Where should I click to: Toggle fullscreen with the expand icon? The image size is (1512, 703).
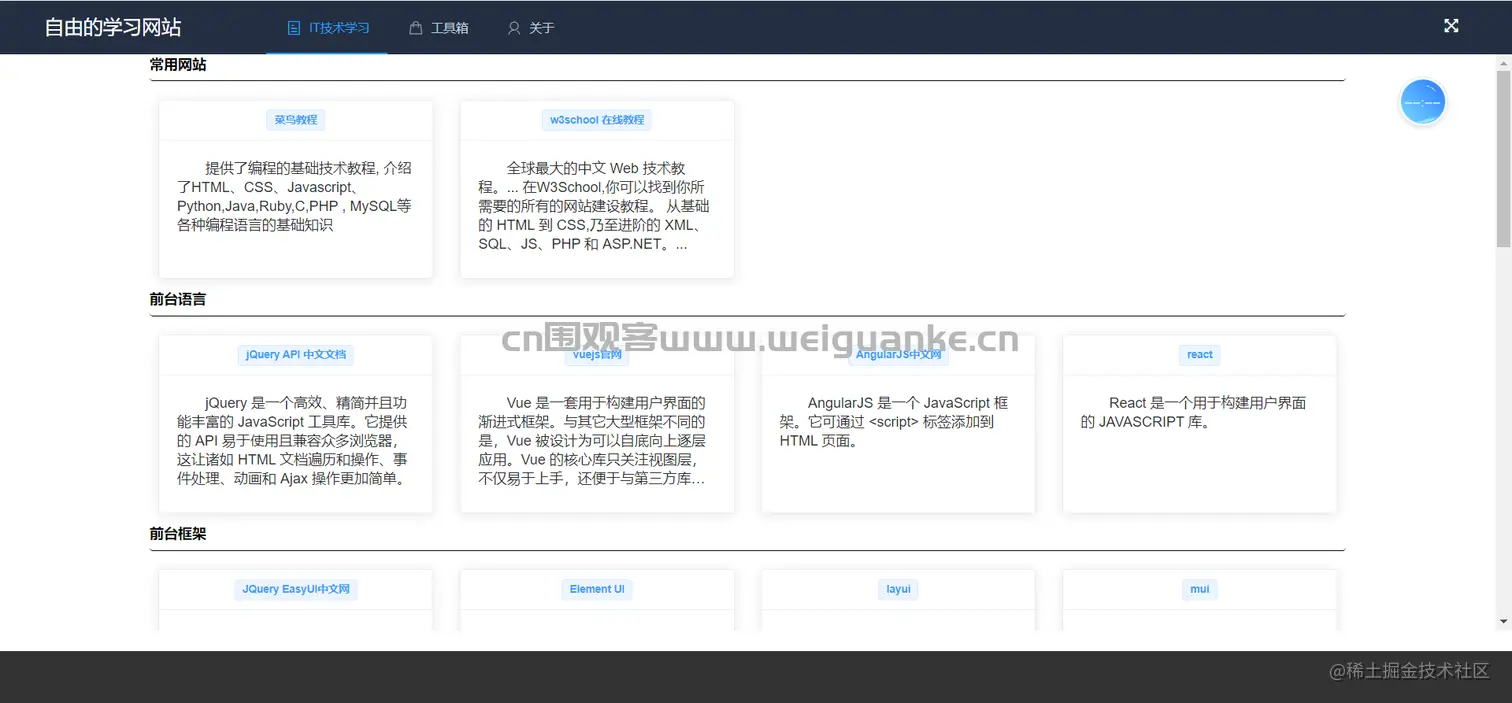pos(1451,26)
